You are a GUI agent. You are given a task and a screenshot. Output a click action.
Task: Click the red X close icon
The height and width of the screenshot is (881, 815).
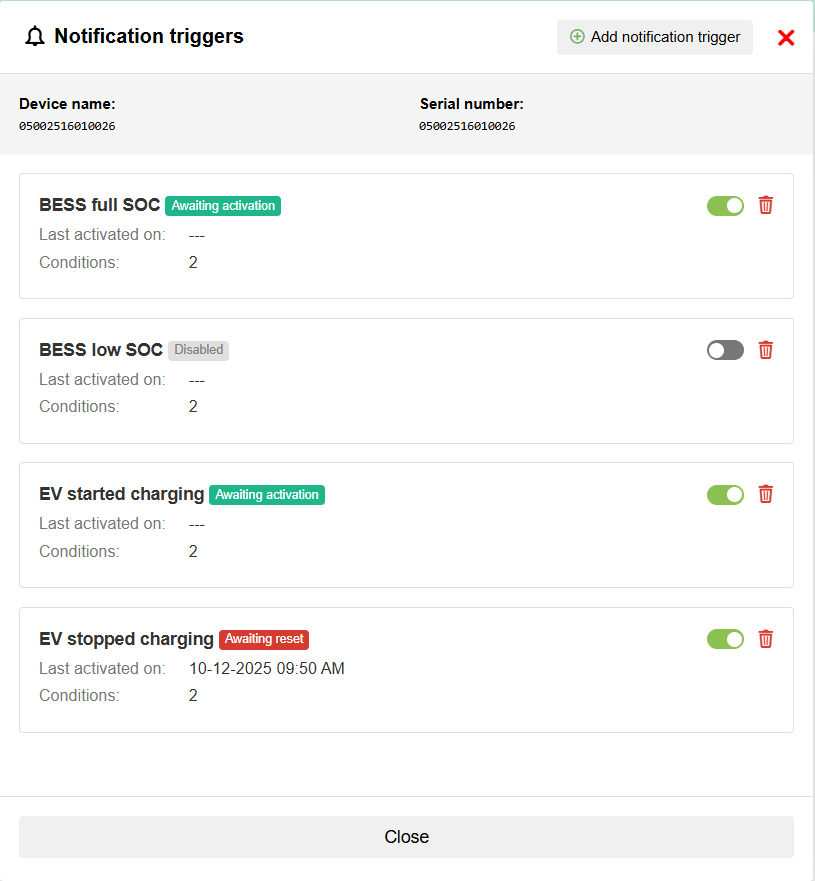coord(786,38)
